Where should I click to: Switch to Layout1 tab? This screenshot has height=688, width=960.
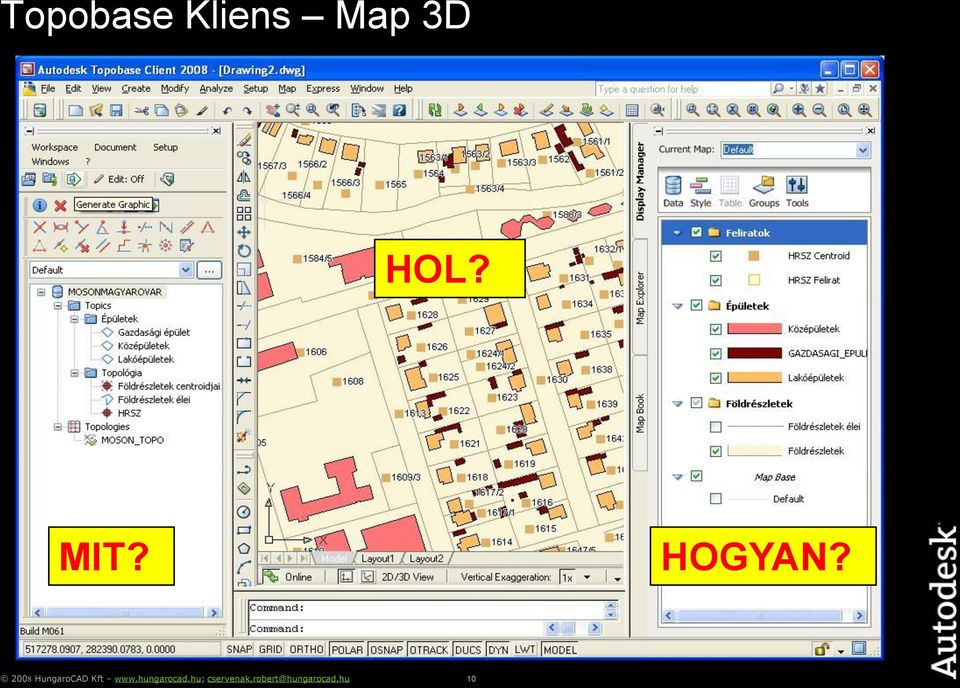click(x=377, y=558)
